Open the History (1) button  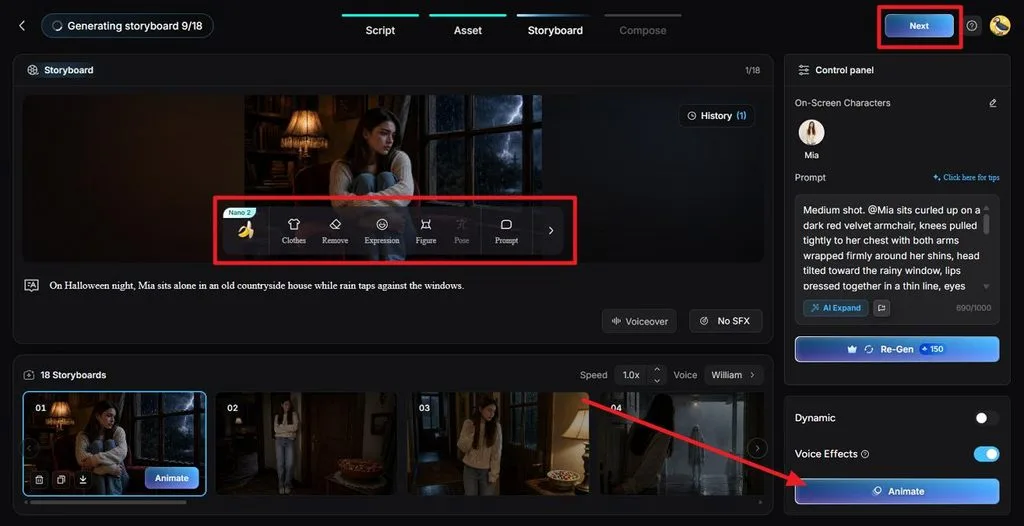click(716, 116)
